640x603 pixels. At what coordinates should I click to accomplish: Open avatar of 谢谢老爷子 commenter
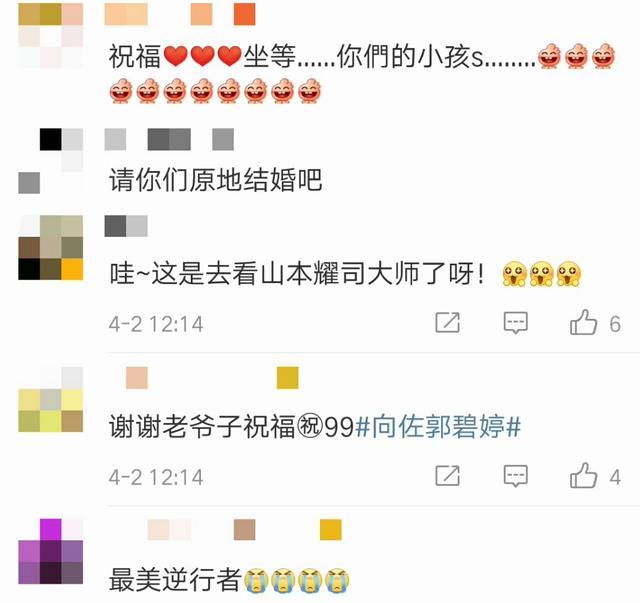coord(51,399)
